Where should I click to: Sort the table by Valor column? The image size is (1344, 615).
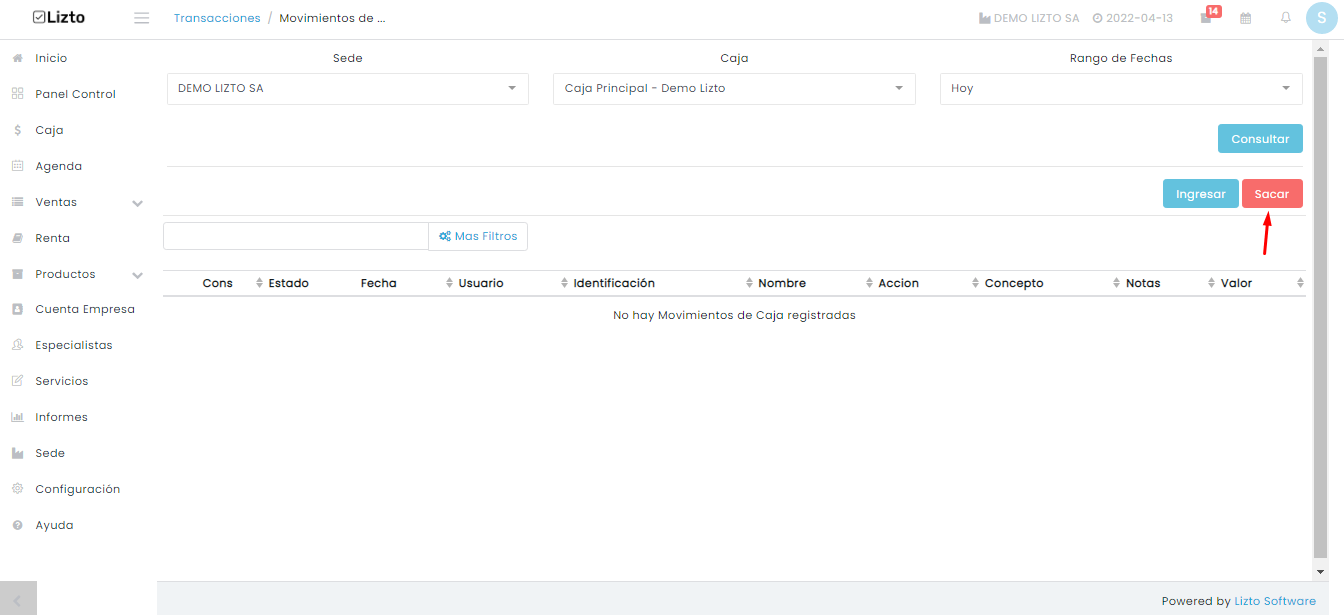coord(1236,283)
